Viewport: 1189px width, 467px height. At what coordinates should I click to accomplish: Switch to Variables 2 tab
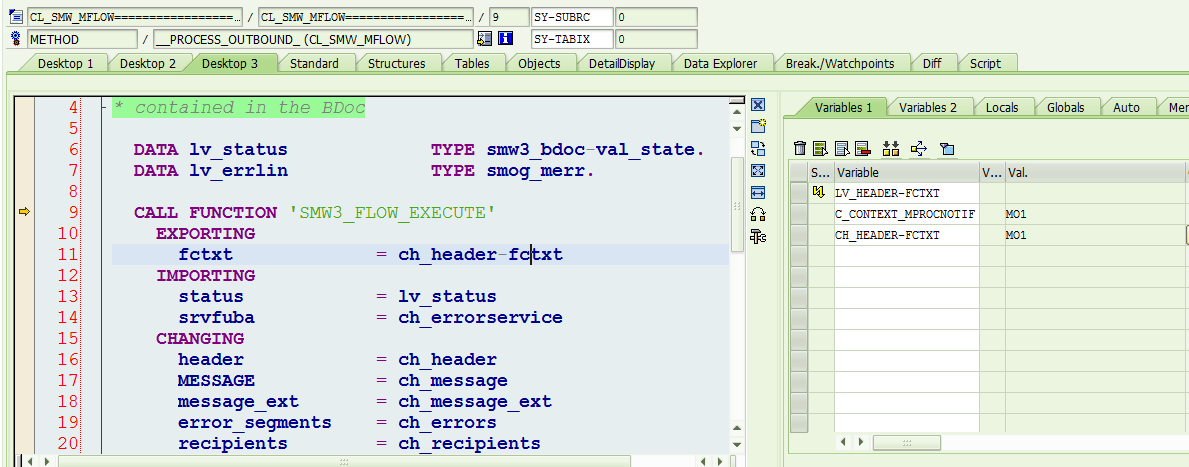(927, 108)
